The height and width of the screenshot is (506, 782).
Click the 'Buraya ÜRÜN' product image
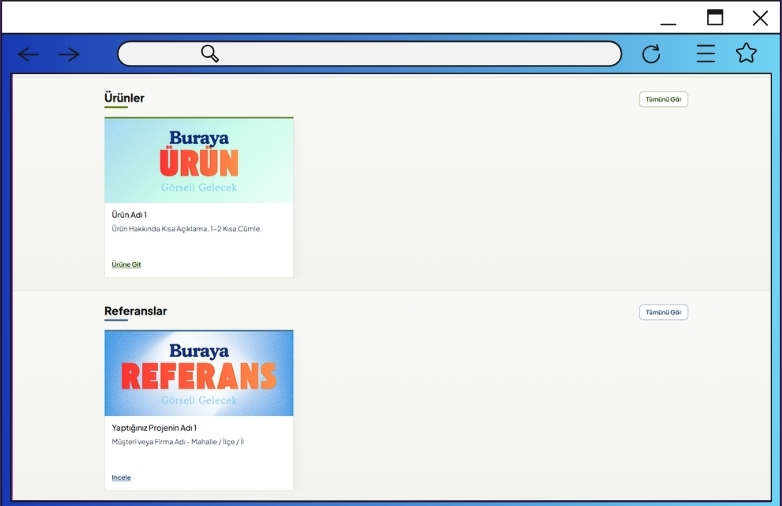(199, 160)
